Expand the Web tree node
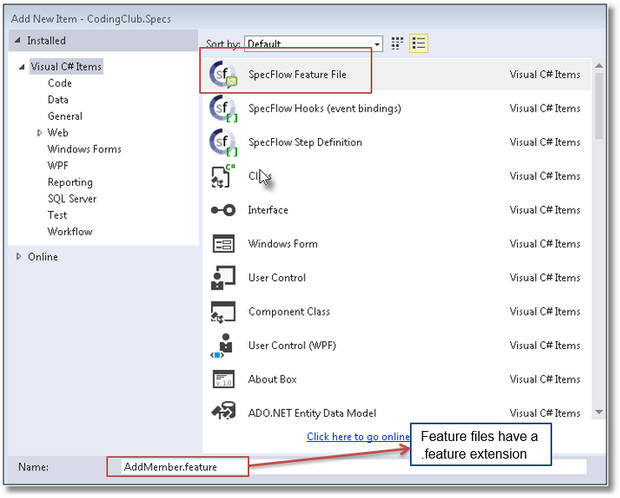This screenshot has height=498, width=620. [x=39, y=133]
